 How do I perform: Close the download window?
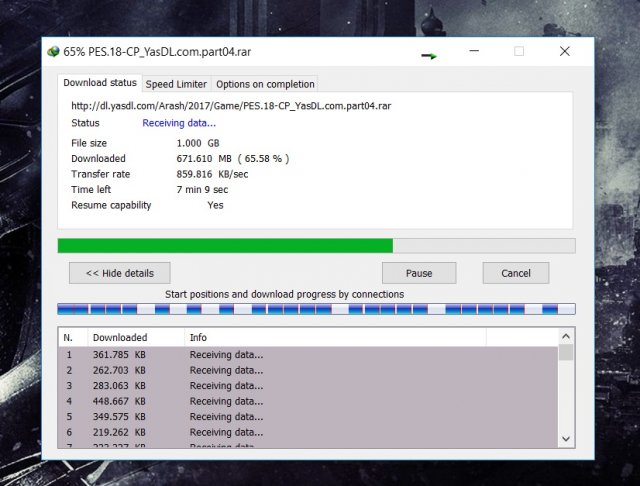click(x=564, y=51)
